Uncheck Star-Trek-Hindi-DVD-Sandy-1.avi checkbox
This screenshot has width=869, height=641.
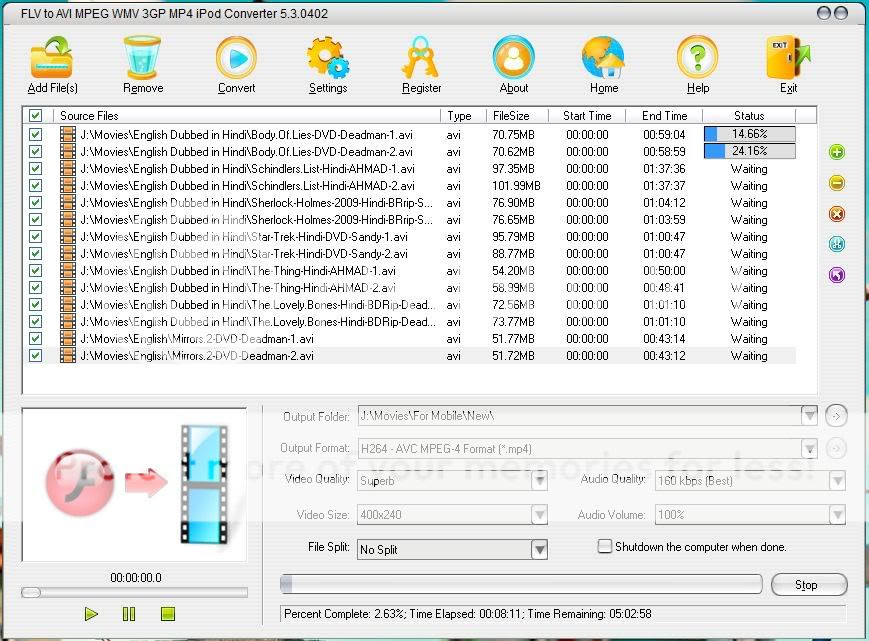(x=35, y=237)
